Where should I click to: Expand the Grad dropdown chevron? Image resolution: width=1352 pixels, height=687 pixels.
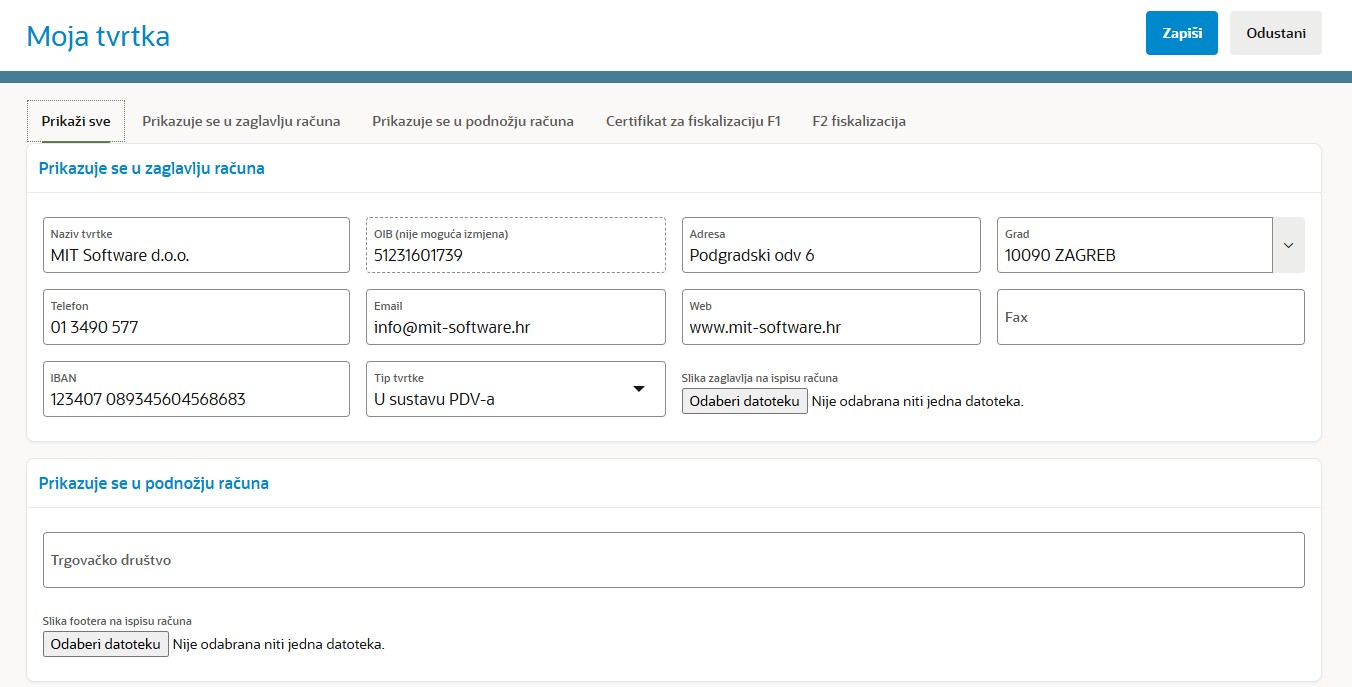coord(1288,245)
